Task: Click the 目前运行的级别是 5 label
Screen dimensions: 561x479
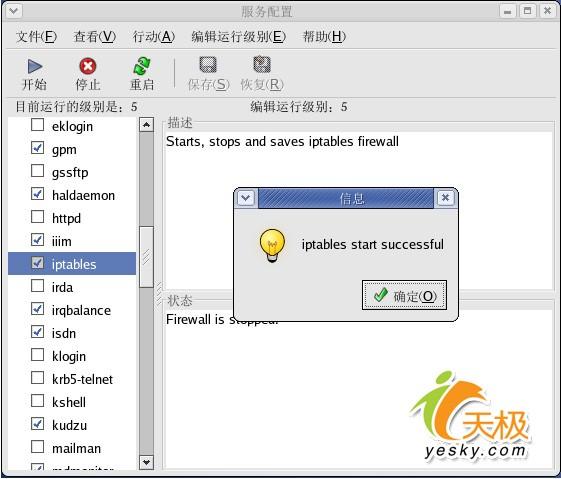Action: pos(76,107)
